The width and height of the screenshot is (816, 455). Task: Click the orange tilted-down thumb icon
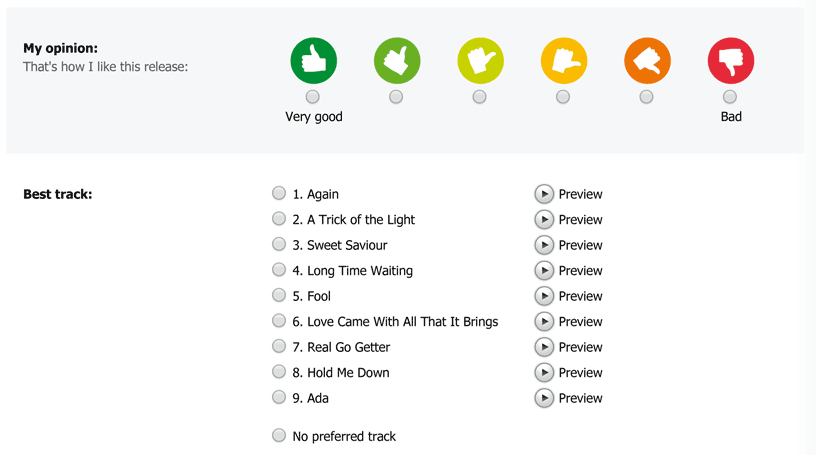647,60
